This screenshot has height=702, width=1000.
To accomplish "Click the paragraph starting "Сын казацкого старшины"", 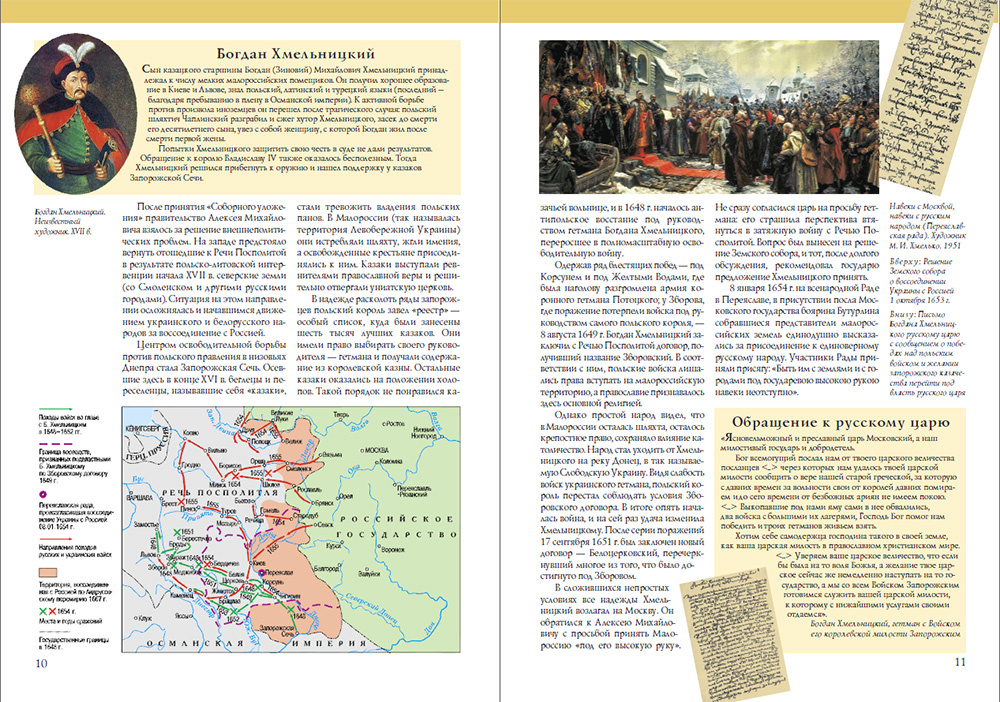I will pyautogui.click(x=294, y=103).
